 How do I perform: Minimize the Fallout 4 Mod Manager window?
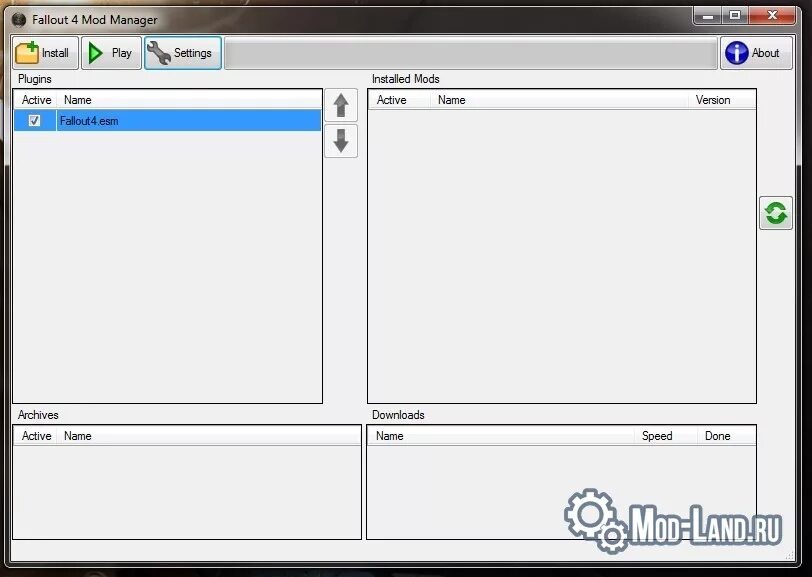(x=708, y=16)
